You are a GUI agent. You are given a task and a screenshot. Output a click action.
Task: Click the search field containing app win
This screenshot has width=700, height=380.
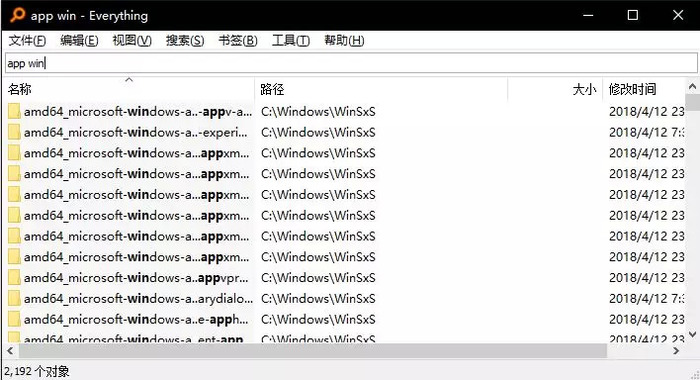351,63
